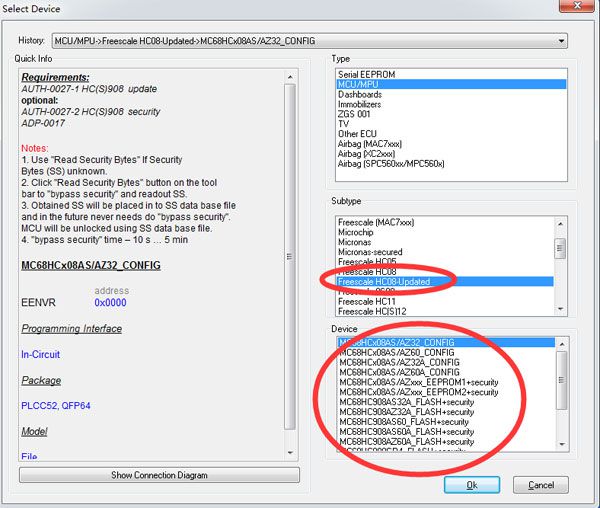The height and width of the screenshot is (508, 600).
Task: Click Subtype list scrollbar thumb
Action: [560, 248]
